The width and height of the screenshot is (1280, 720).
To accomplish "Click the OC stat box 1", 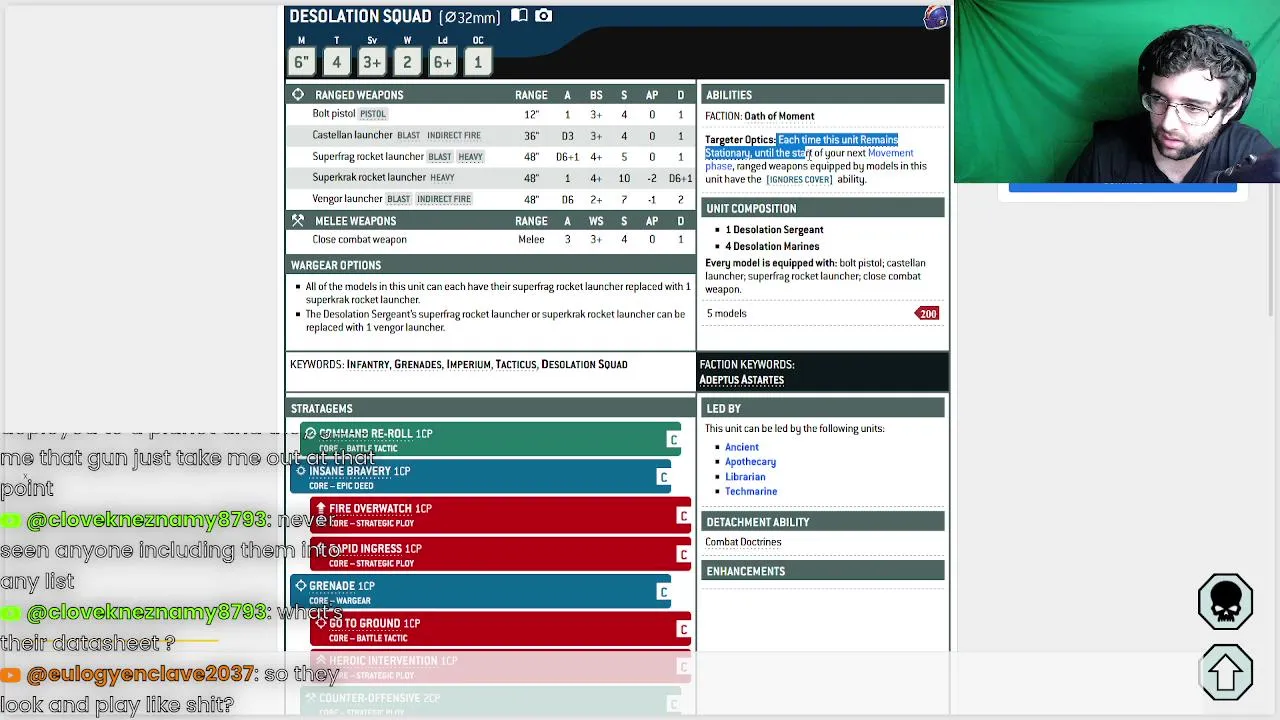I will click(477, 62).
